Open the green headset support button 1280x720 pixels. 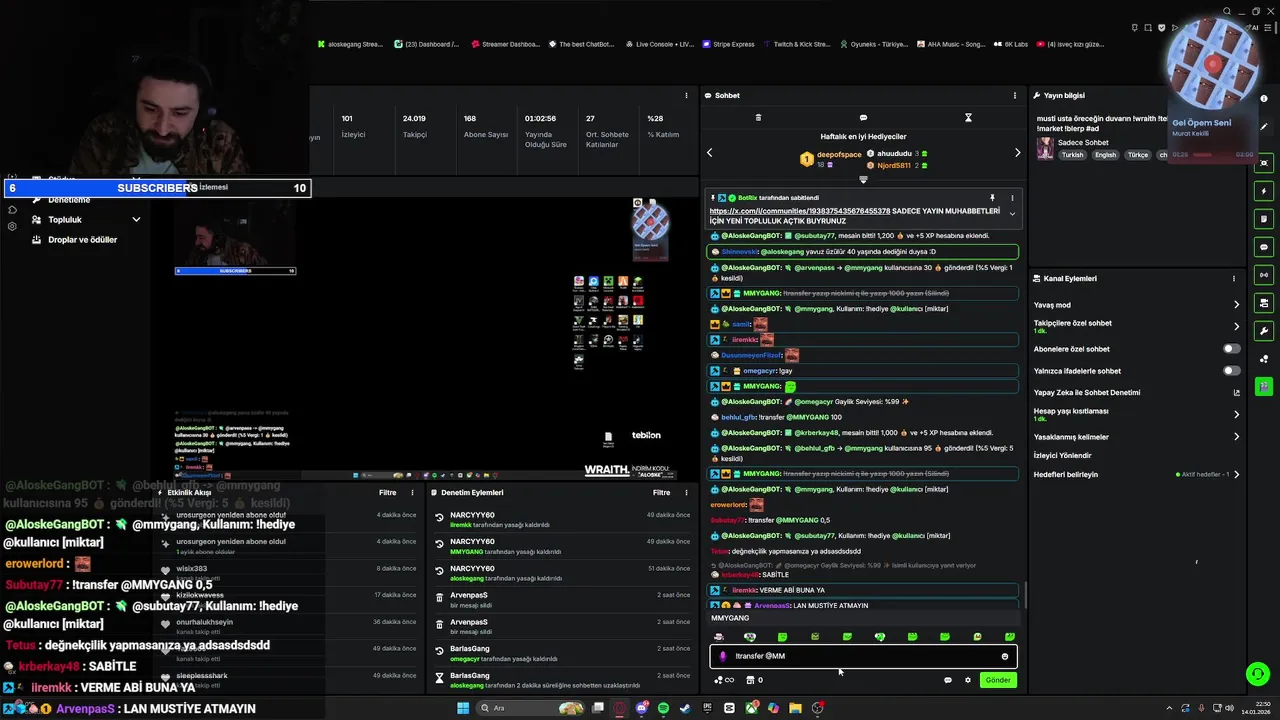tap(1258, 674)
